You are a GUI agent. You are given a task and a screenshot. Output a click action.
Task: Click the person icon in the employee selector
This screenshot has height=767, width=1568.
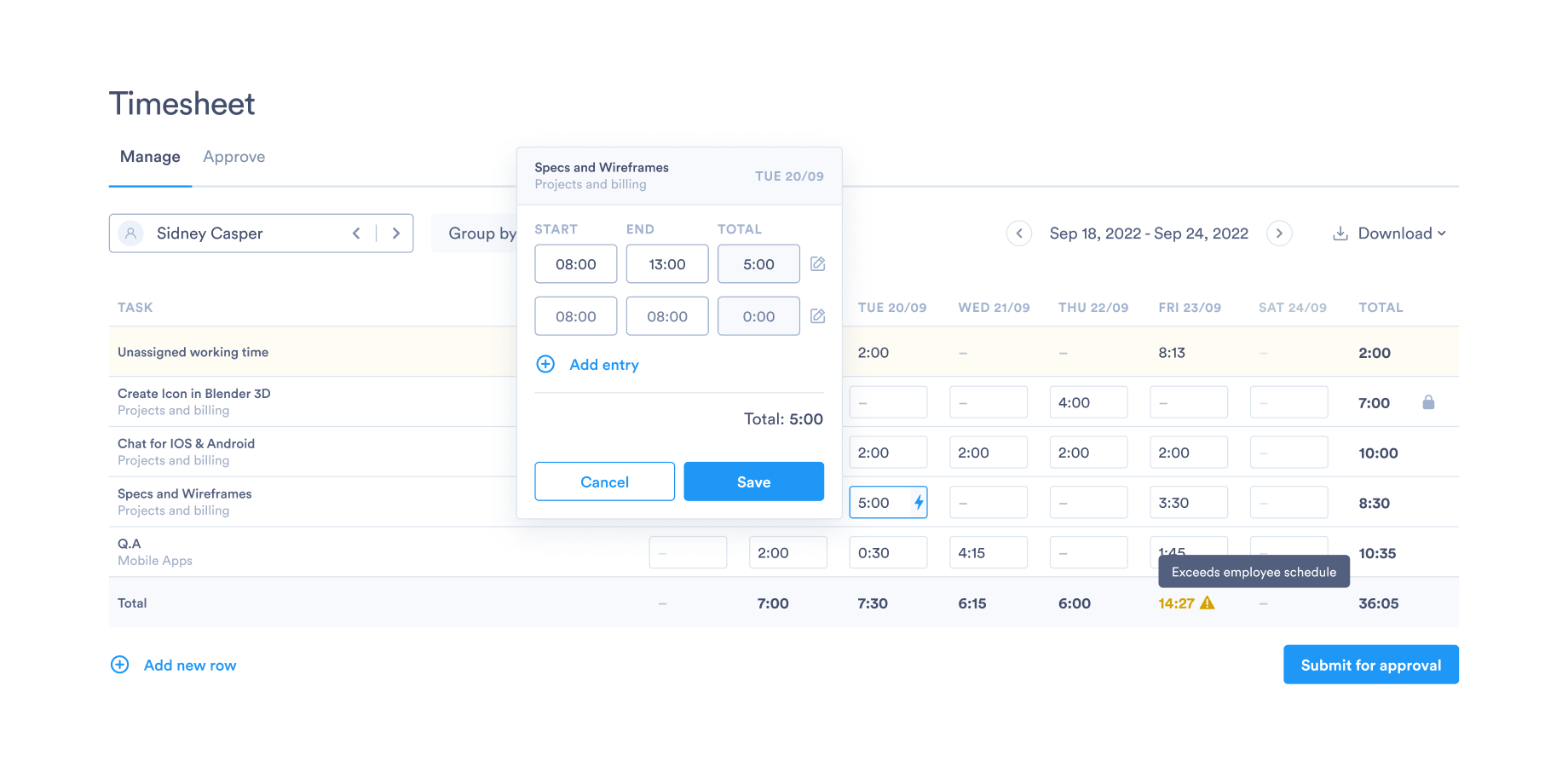pos(130,233)
